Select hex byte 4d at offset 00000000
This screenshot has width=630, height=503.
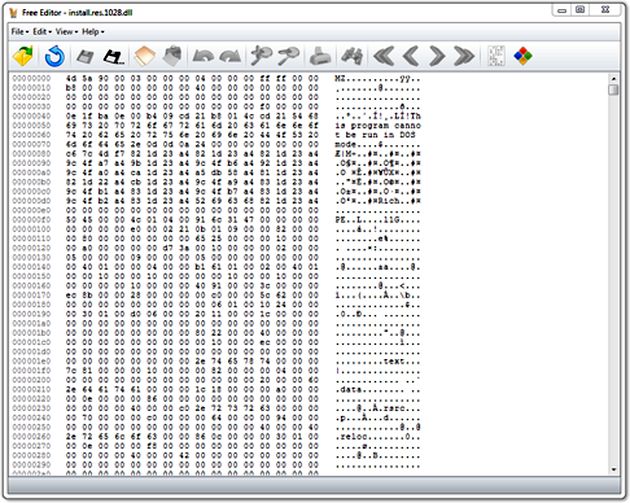71,78
